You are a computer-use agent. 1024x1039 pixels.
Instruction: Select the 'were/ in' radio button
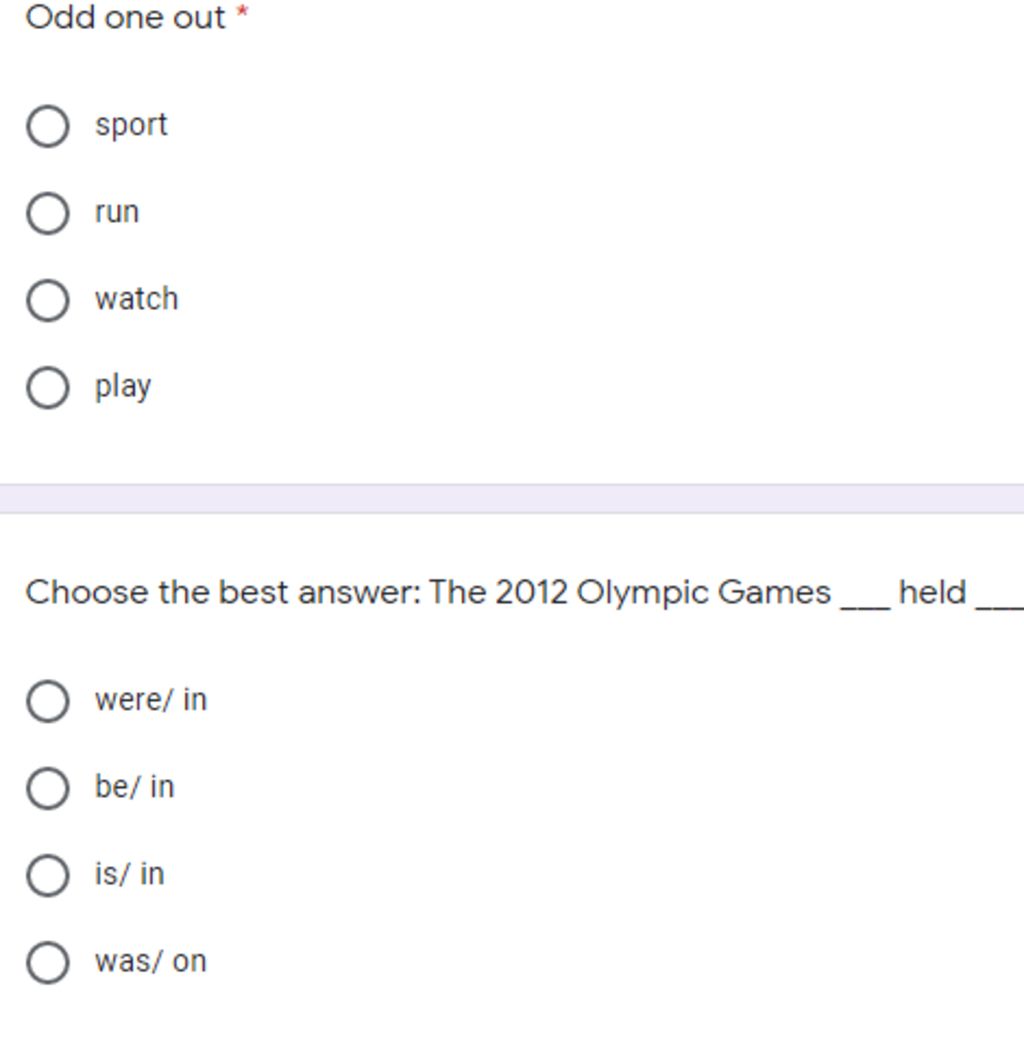(x=48, y=701)
